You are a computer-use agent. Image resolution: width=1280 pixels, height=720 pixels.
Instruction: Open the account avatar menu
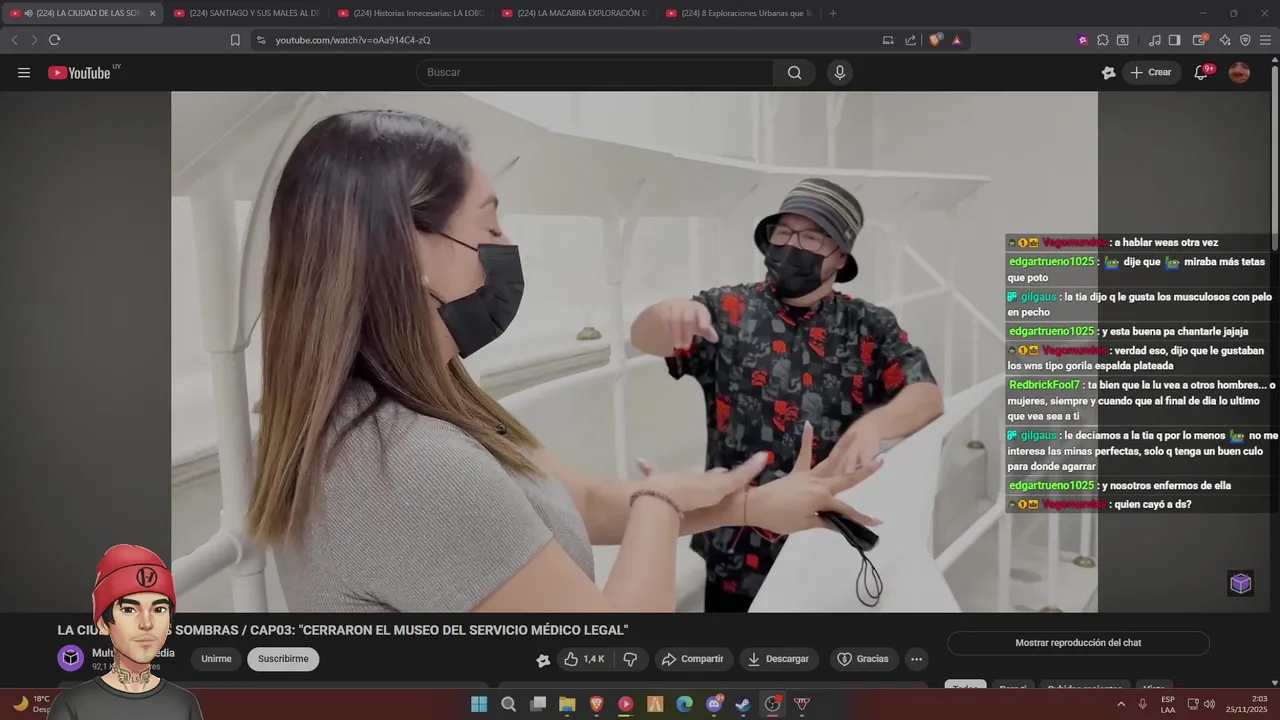(x=1239, y=72)
